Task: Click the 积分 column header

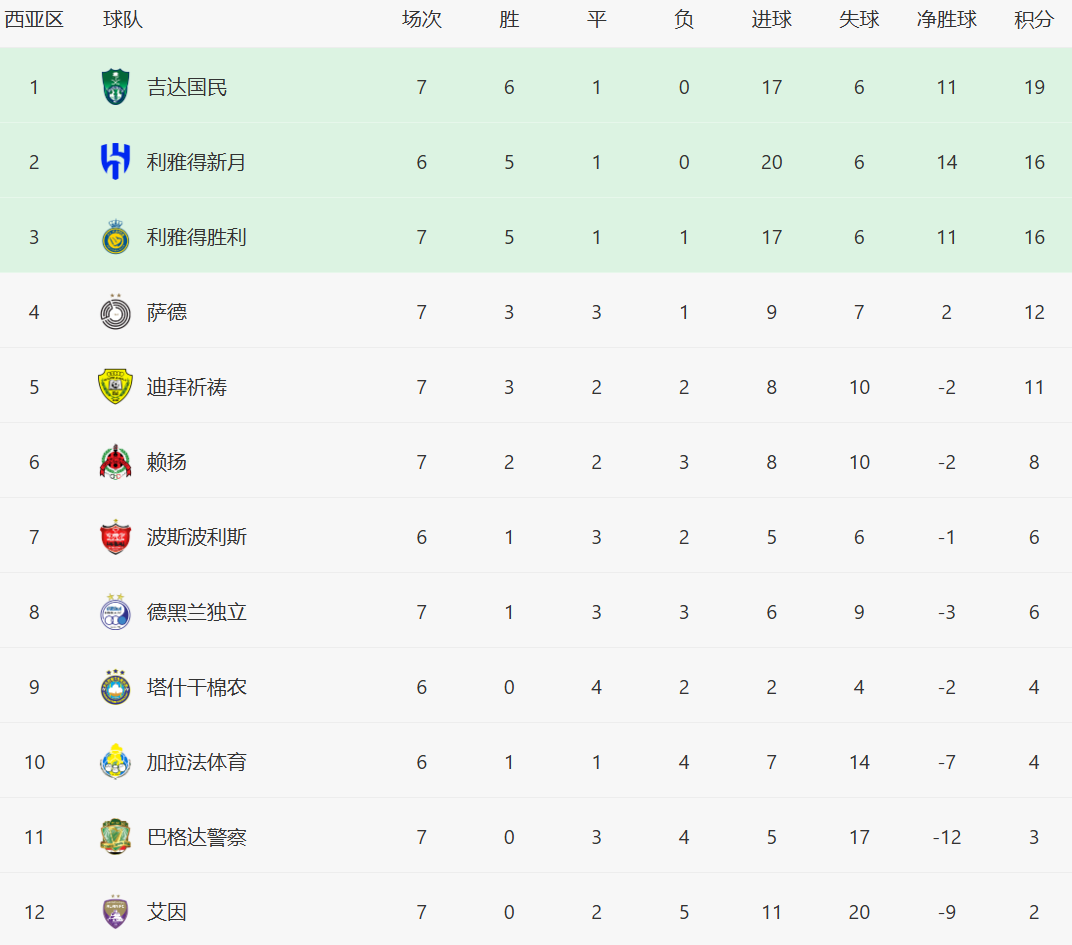Action: pos(1034,19)
